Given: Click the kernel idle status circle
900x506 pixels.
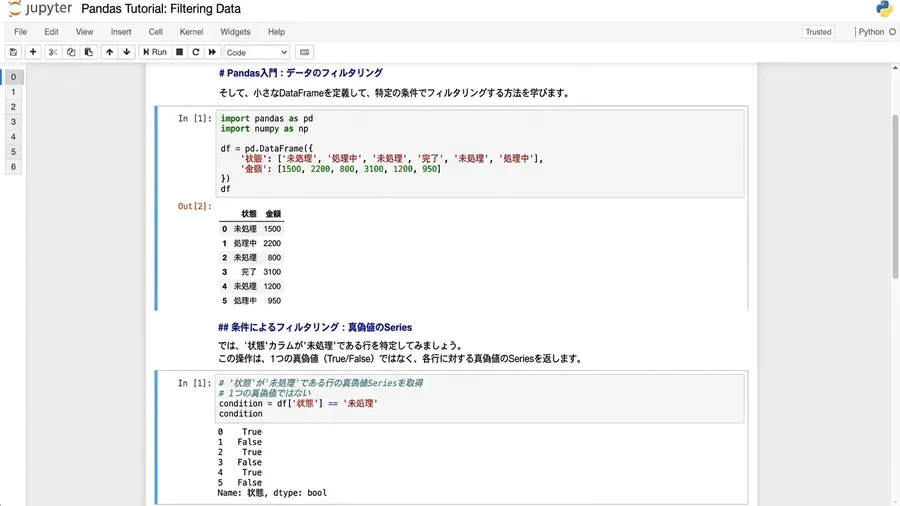Looking at the screenshot, I should coord(893,32).
